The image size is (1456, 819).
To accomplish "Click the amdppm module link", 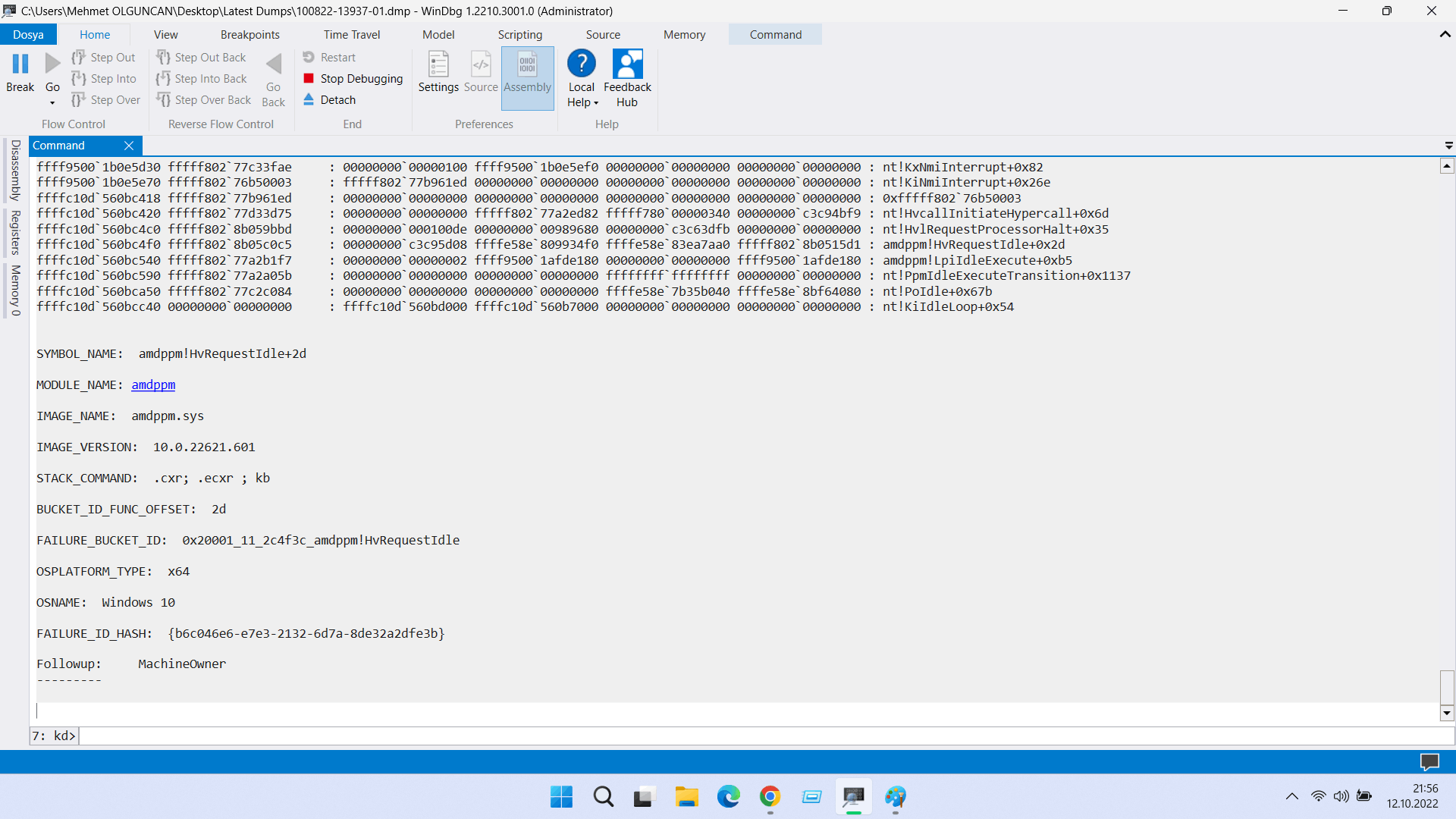I will [153, 385].
